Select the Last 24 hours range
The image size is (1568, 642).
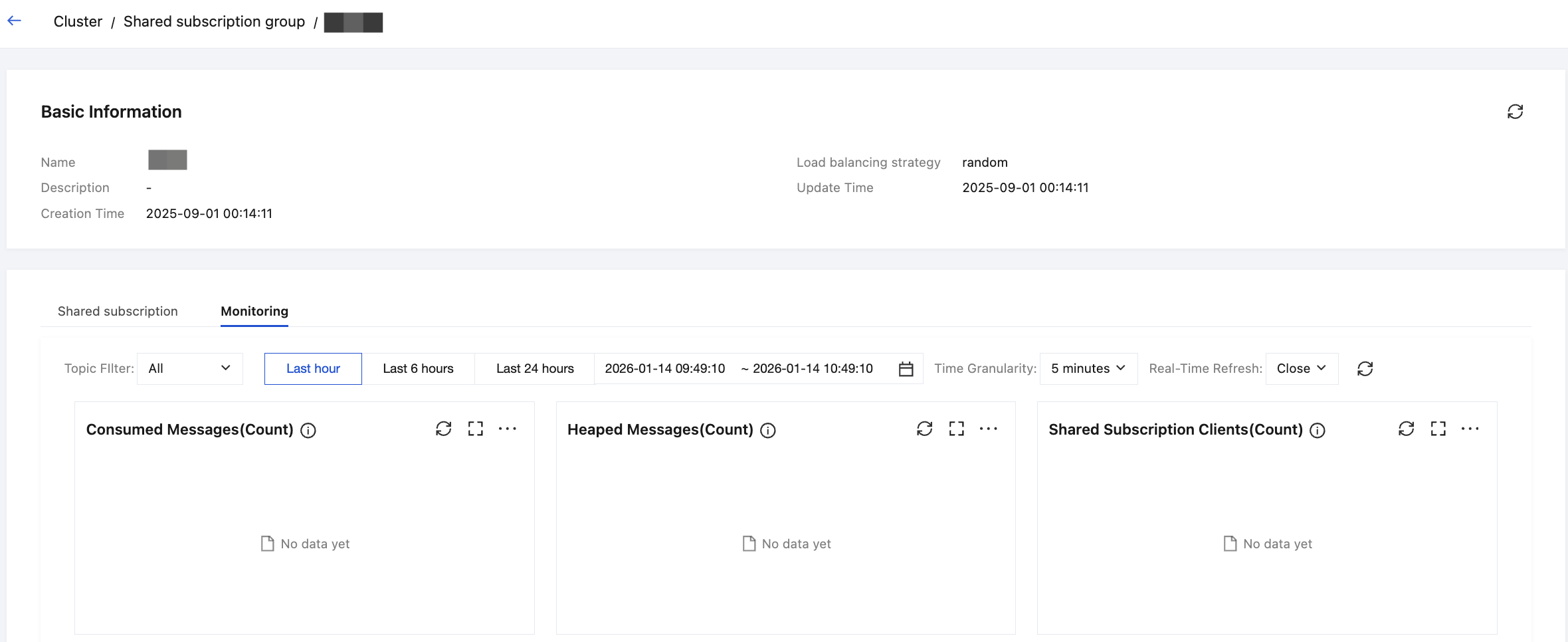pyautogui.click(x=535, y=369)
